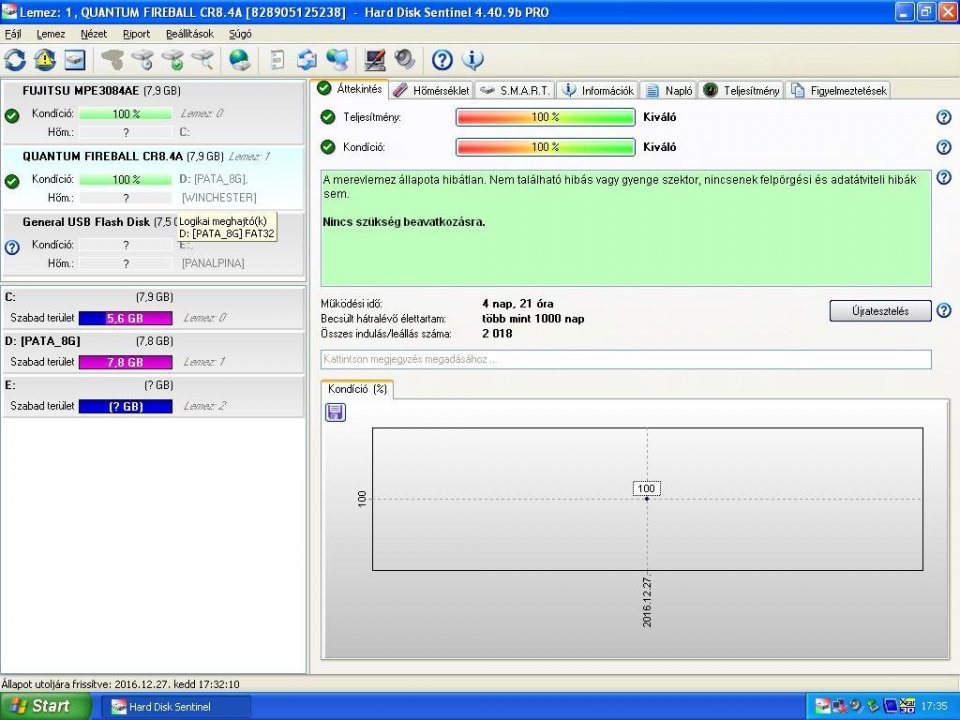Click the E: partition header

click(153, 385)
